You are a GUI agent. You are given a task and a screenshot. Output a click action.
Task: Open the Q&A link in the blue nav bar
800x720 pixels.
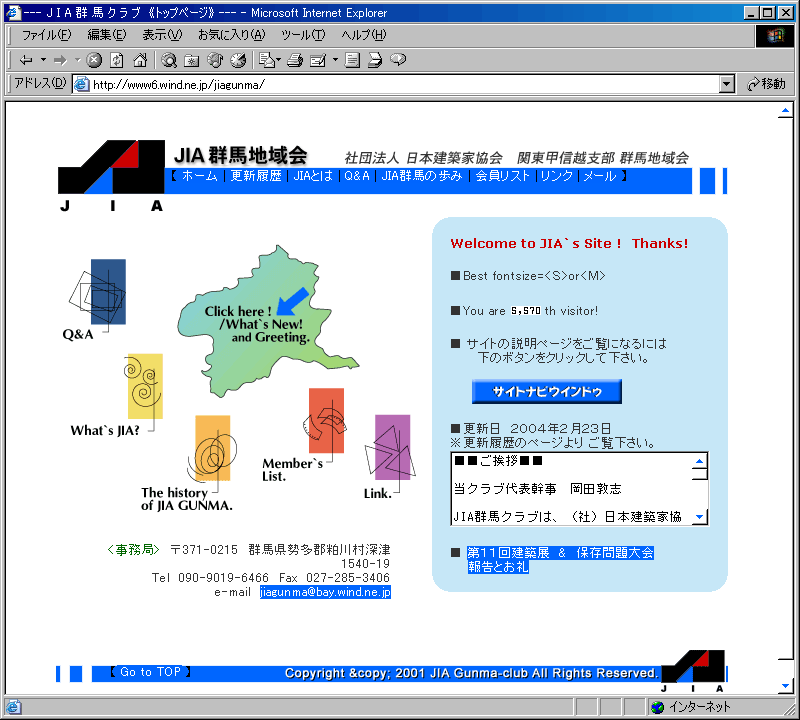(x=357, y=176)
